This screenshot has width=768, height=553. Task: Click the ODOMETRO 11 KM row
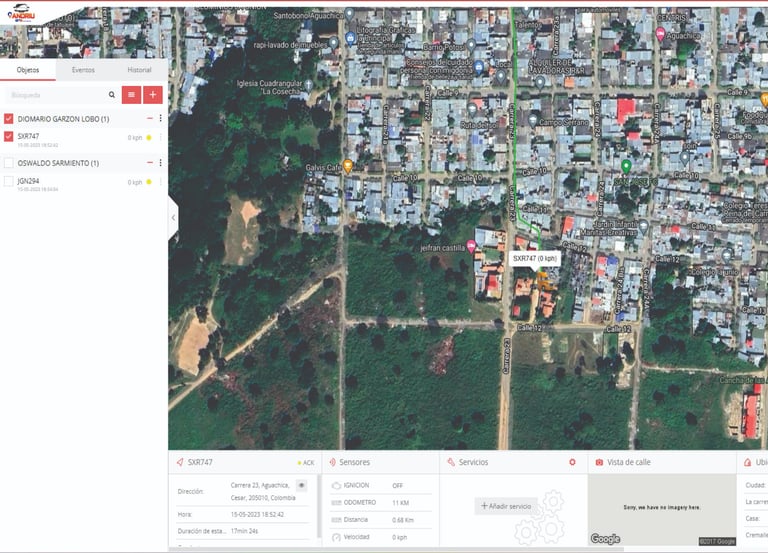click(x=381, y=503)
